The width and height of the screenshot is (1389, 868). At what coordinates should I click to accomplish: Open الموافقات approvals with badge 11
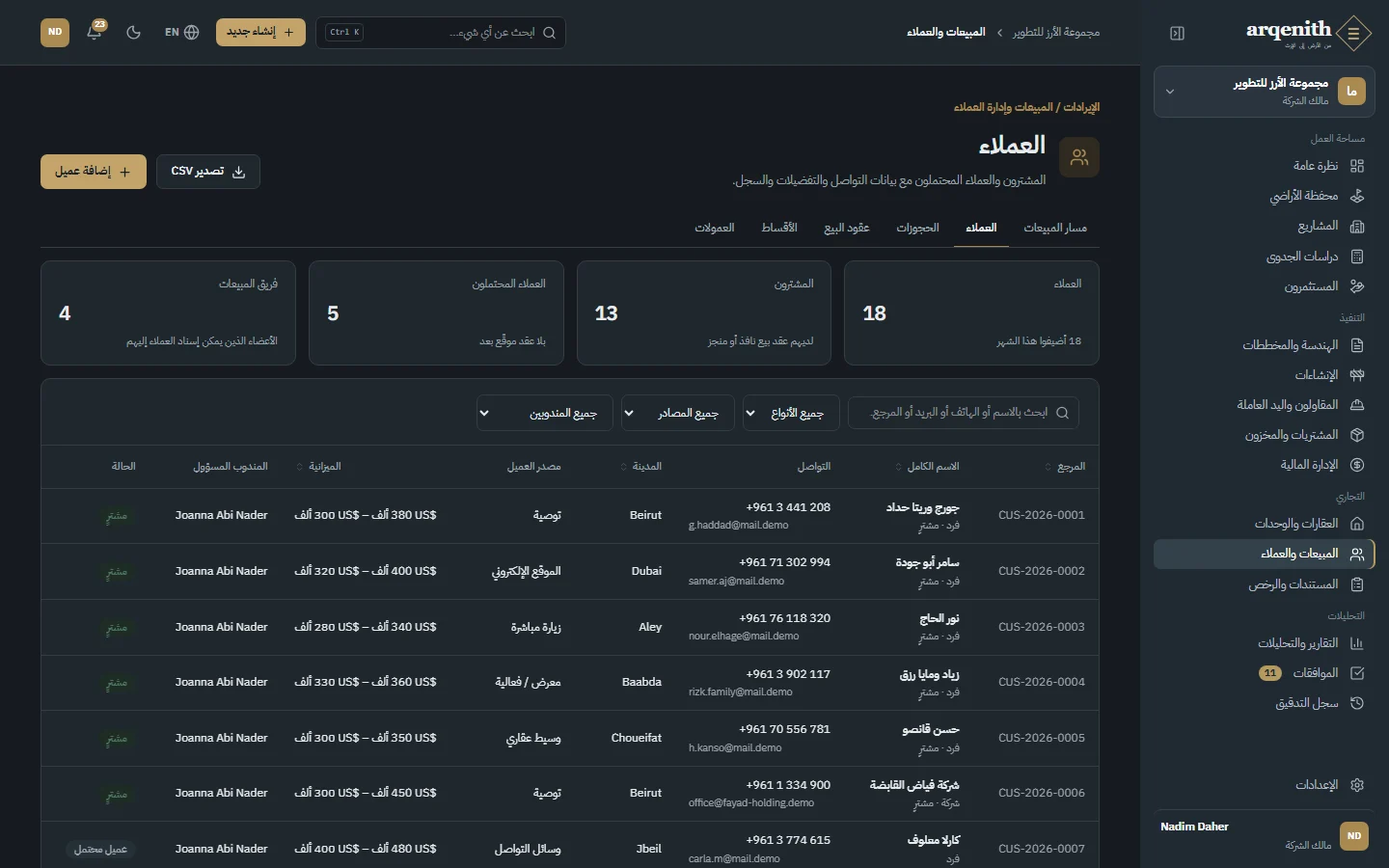(x=1264, y=673)
